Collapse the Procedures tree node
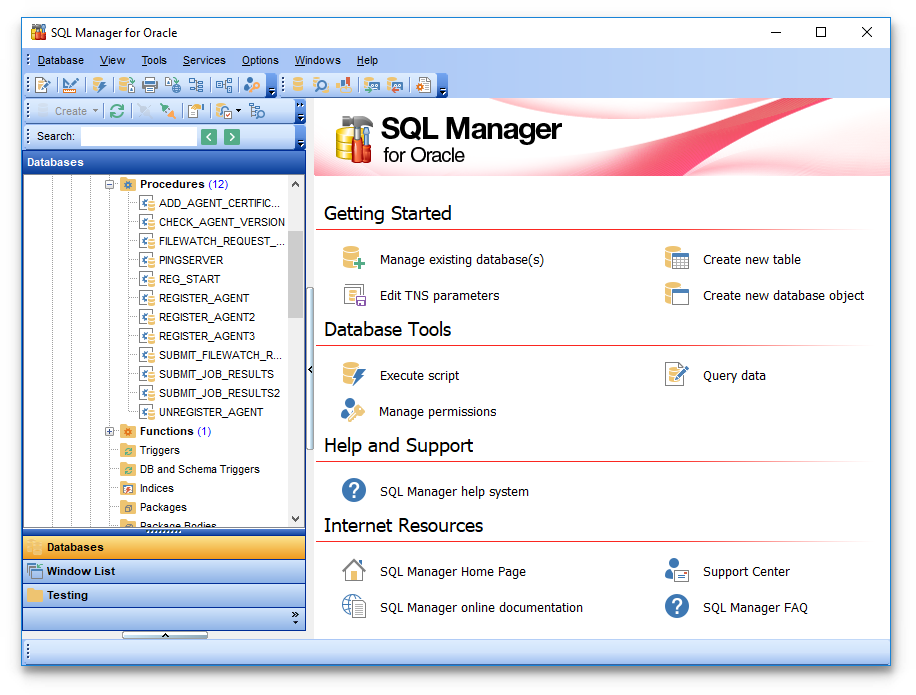 pyautogui.click(x=110, y=184)
